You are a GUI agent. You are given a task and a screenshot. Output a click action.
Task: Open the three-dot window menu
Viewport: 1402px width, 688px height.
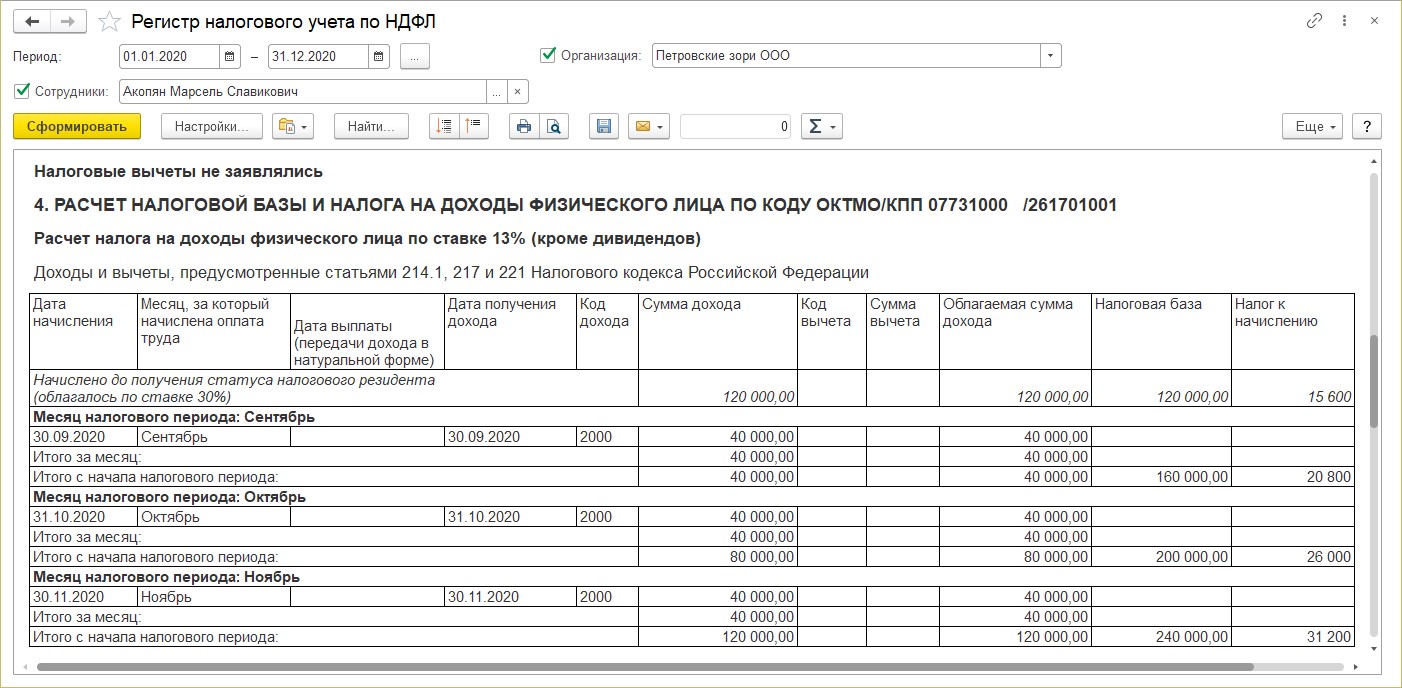(x=1347, y=21)
